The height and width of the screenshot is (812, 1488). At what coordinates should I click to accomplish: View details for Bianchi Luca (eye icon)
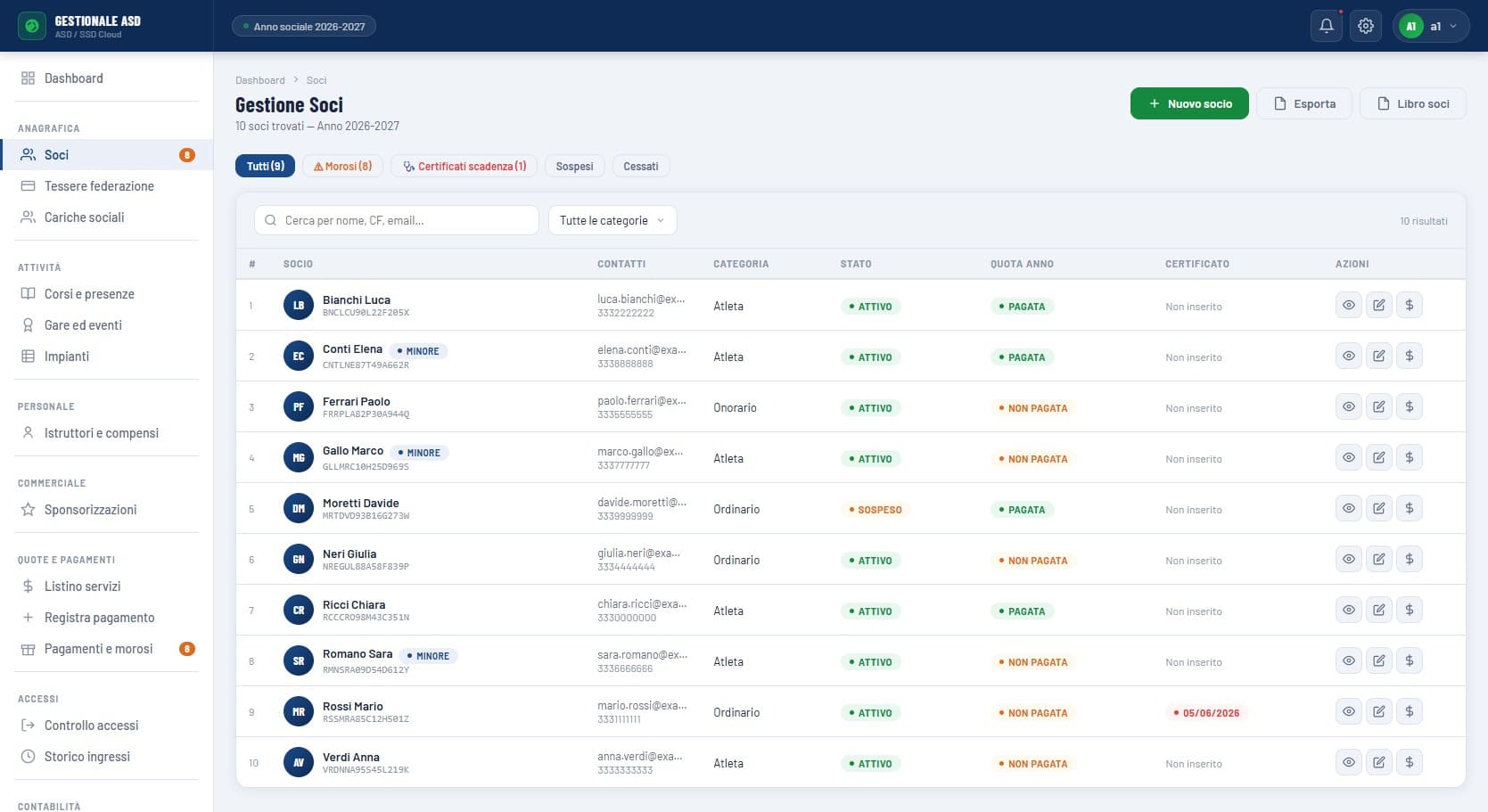(1349, 305)
